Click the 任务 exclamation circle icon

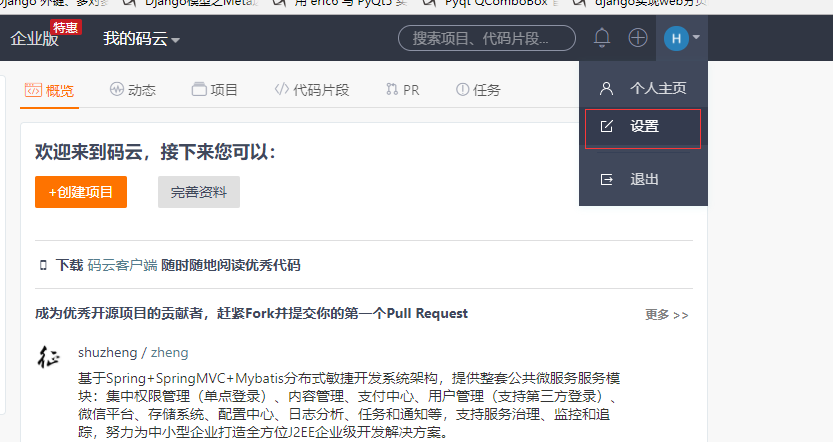[463, 89]
